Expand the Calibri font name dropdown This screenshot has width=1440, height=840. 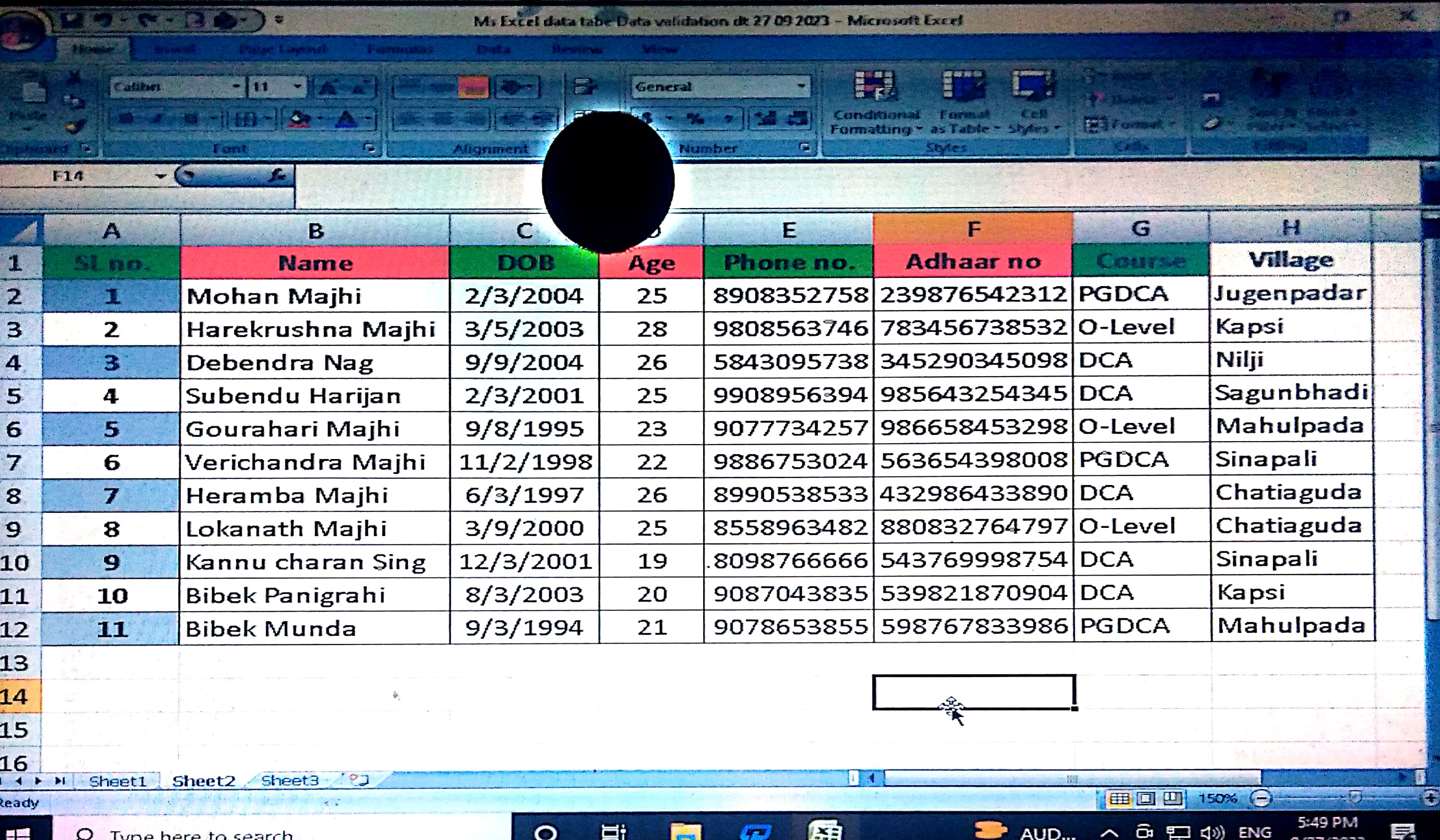pos(236,87)
